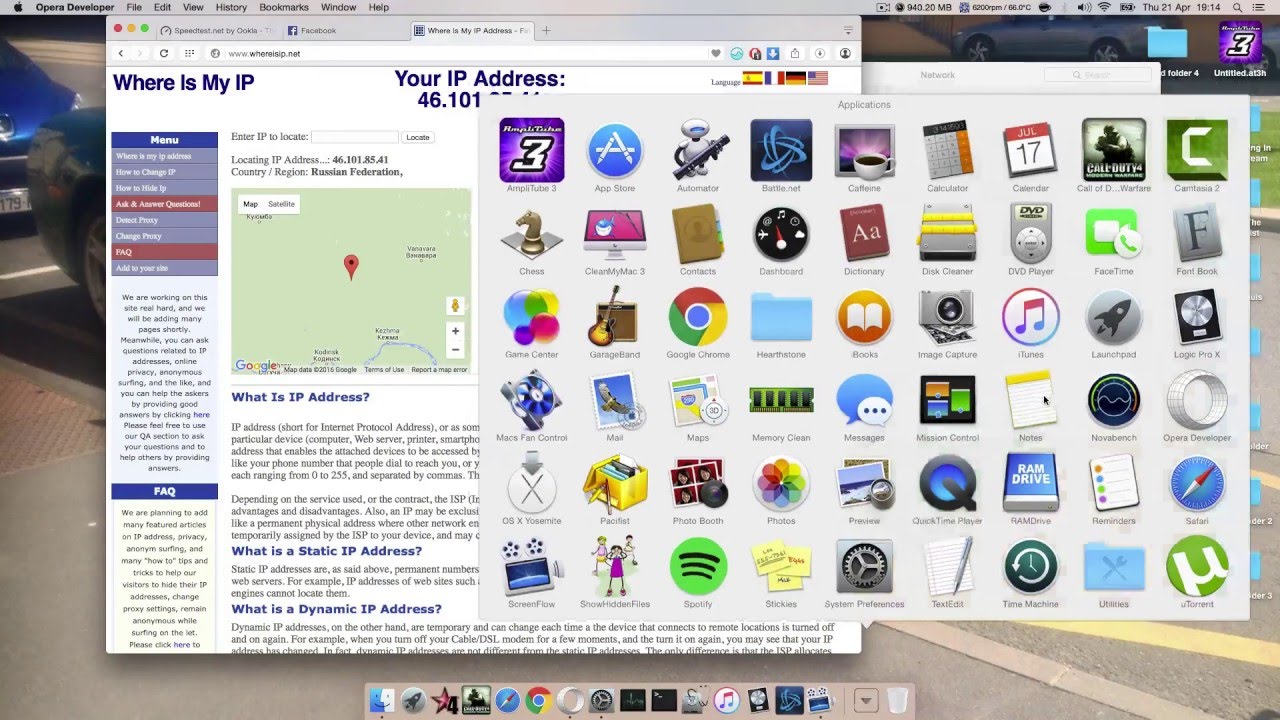Launch Spotify from the Applications grid

[x=698, y=565]
